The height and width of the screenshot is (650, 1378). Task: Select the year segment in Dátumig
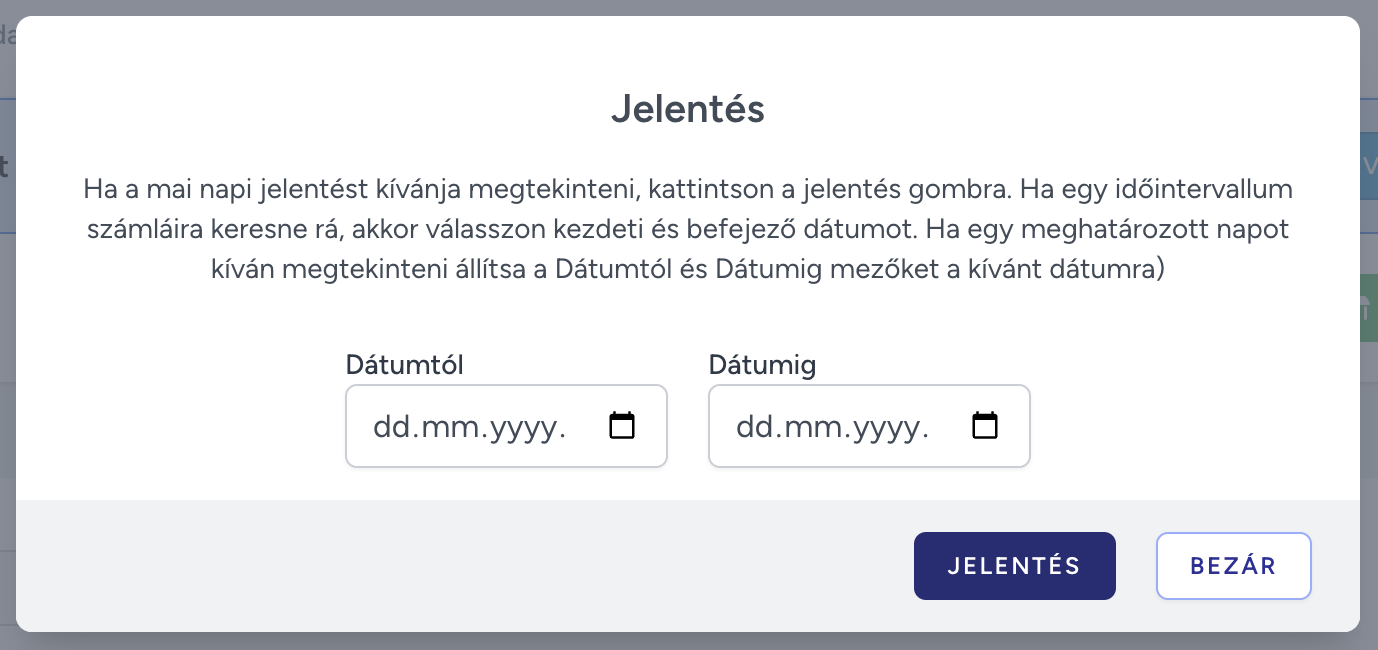(x=887, y=427)
